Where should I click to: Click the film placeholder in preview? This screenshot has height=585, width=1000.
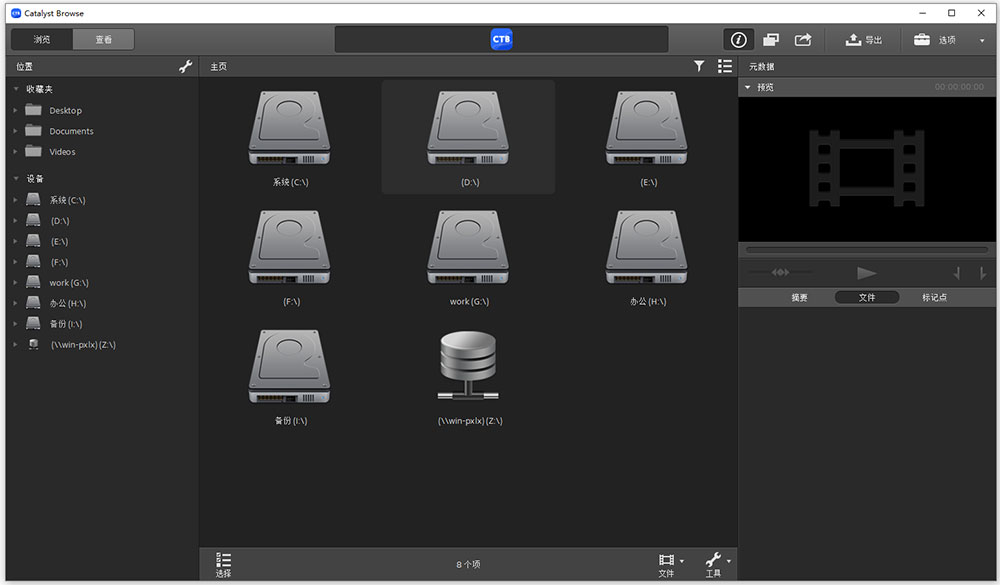pyautogui.click(x=867, y=168)
